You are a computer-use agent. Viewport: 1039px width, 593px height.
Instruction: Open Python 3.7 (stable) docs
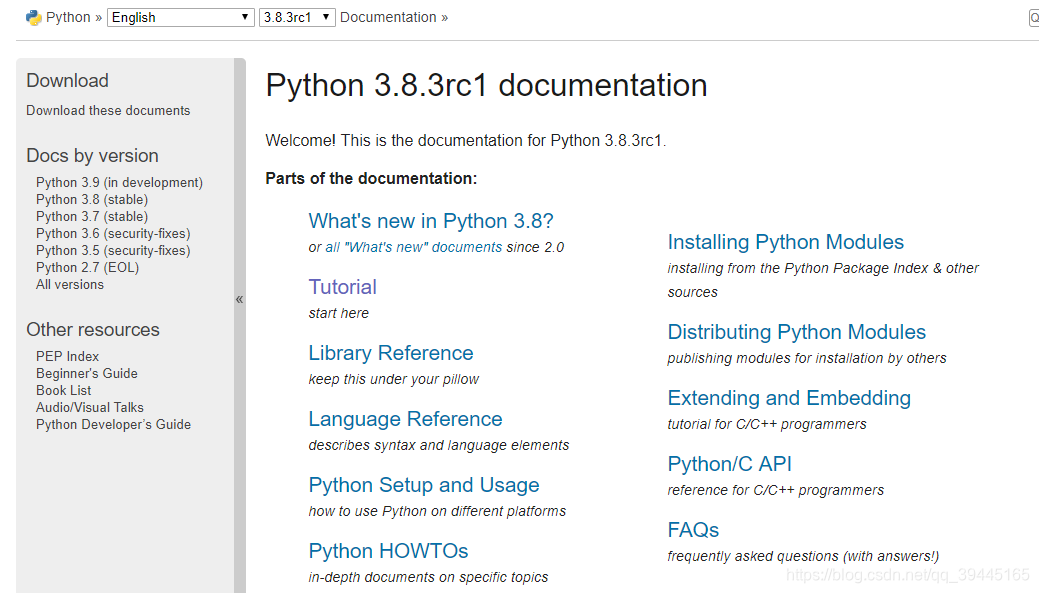(x=92, y=217)
